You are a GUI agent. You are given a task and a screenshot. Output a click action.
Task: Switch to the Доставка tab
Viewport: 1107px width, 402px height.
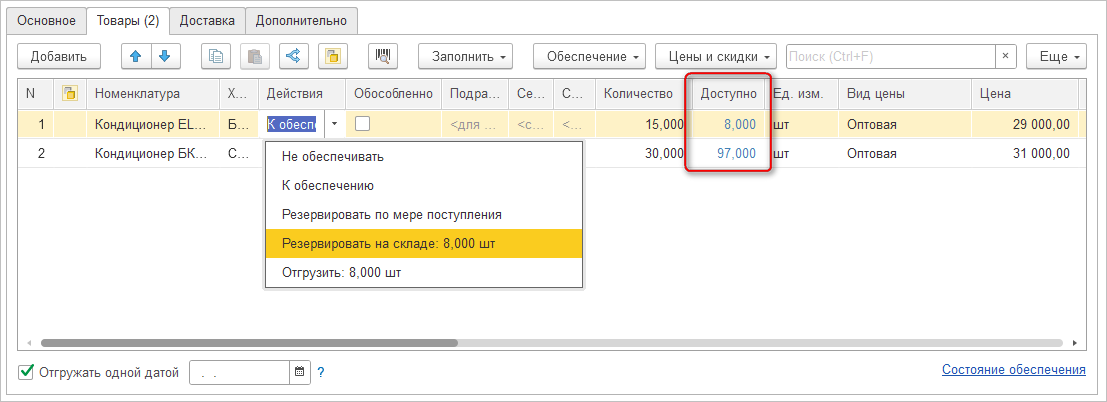click(x=207, y=20)
